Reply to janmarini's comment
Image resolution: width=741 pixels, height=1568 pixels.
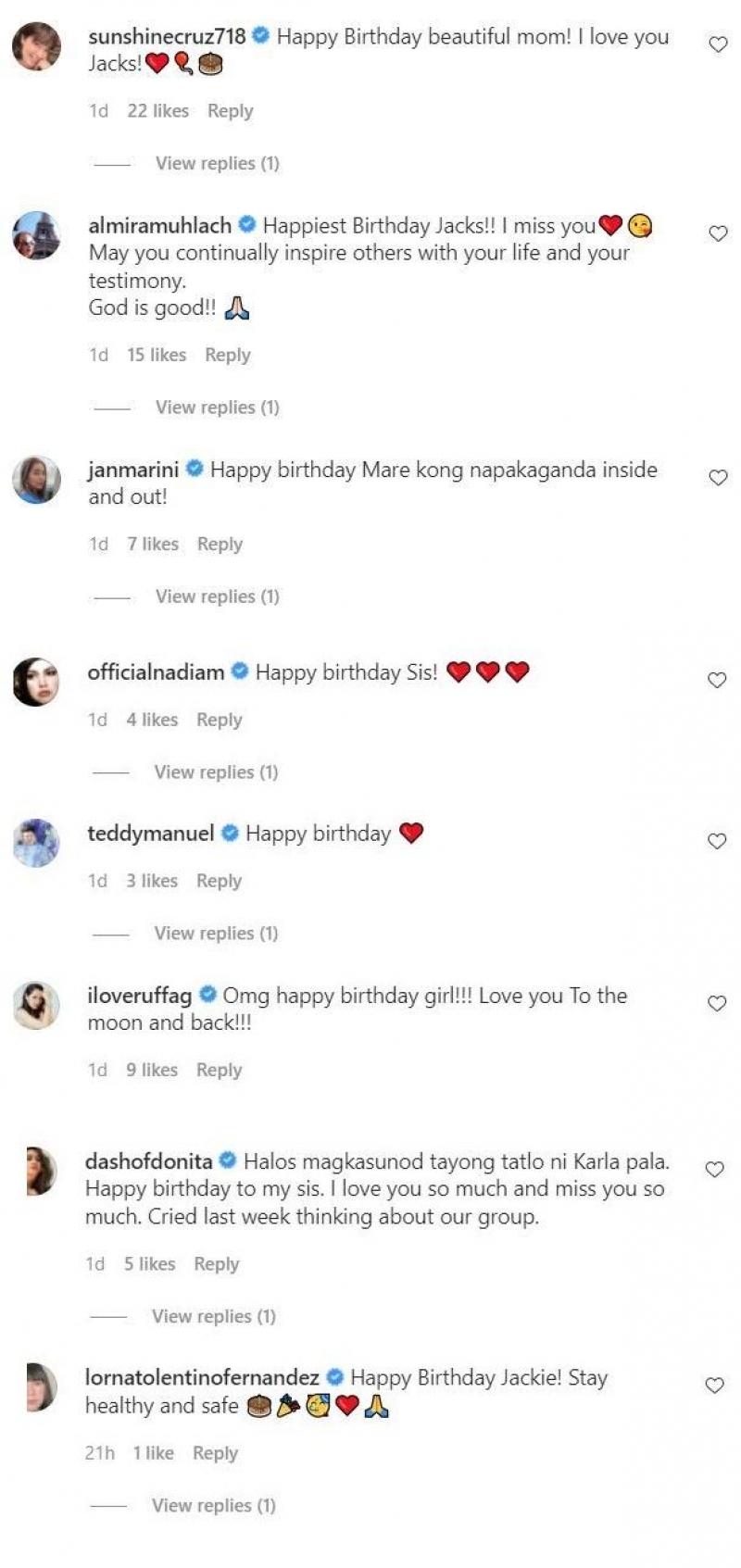pyautogui.click(x=220, y=545)
